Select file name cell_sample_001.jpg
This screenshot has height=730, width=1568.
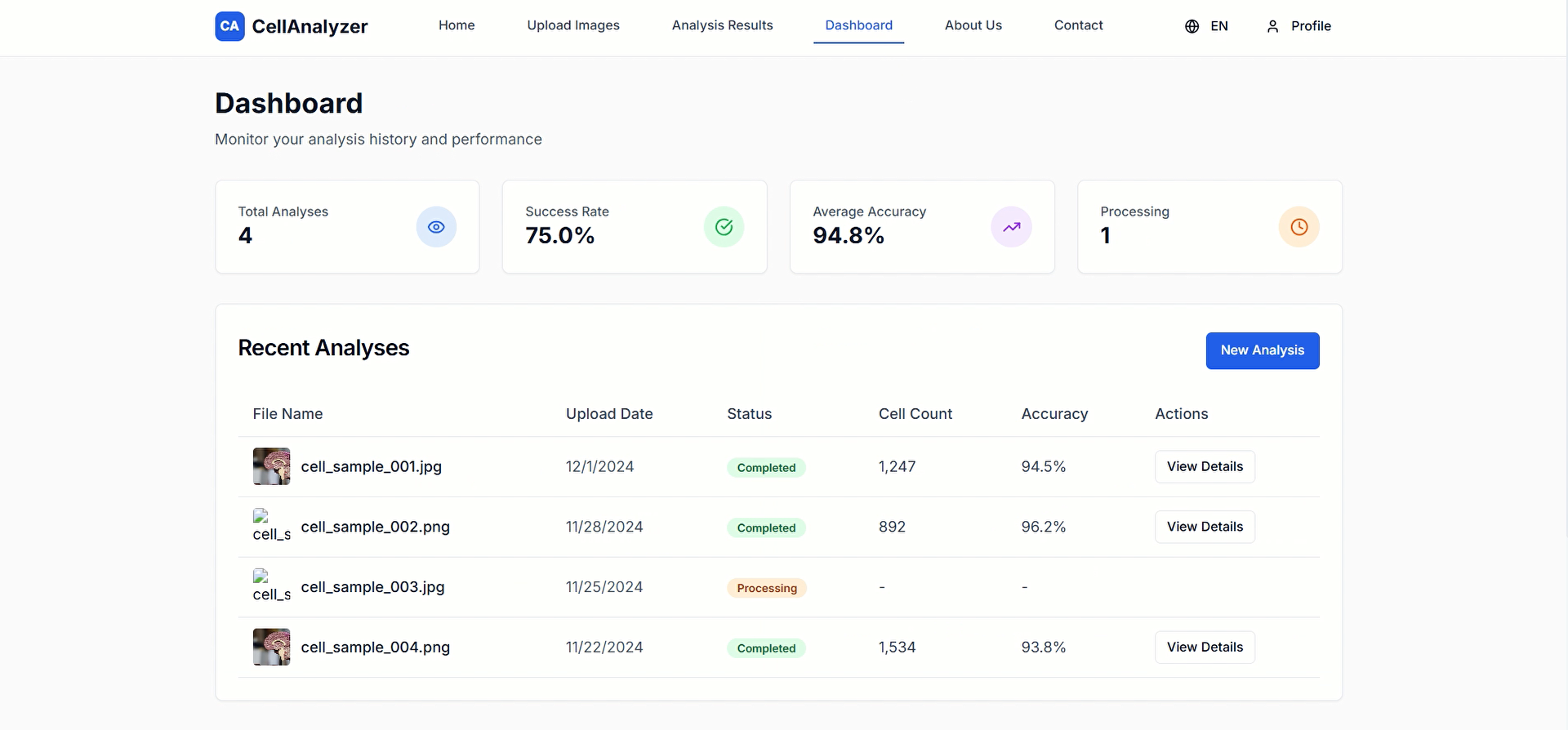371,466
